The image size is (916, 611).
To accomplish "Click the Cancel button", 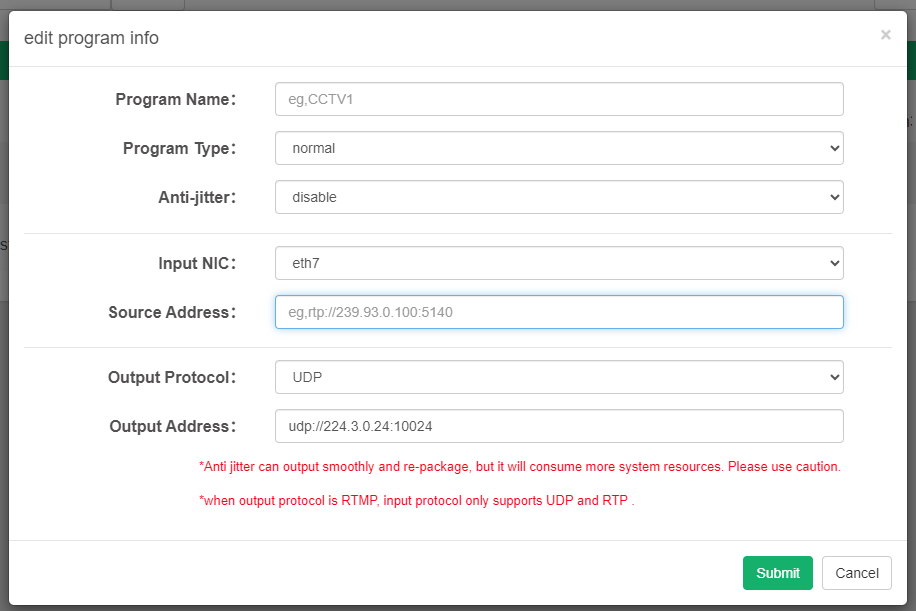I will [x=856, y=573].
